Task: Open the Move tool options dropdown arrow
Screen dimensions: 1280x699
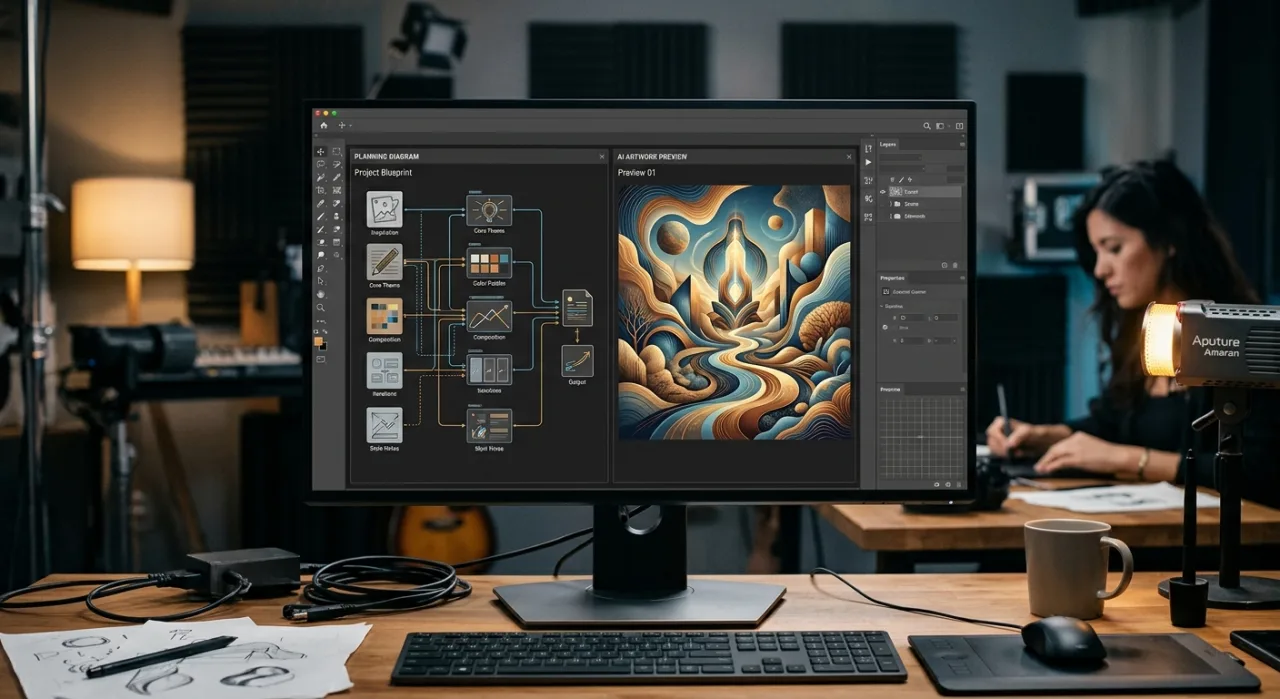Action: 350,125
